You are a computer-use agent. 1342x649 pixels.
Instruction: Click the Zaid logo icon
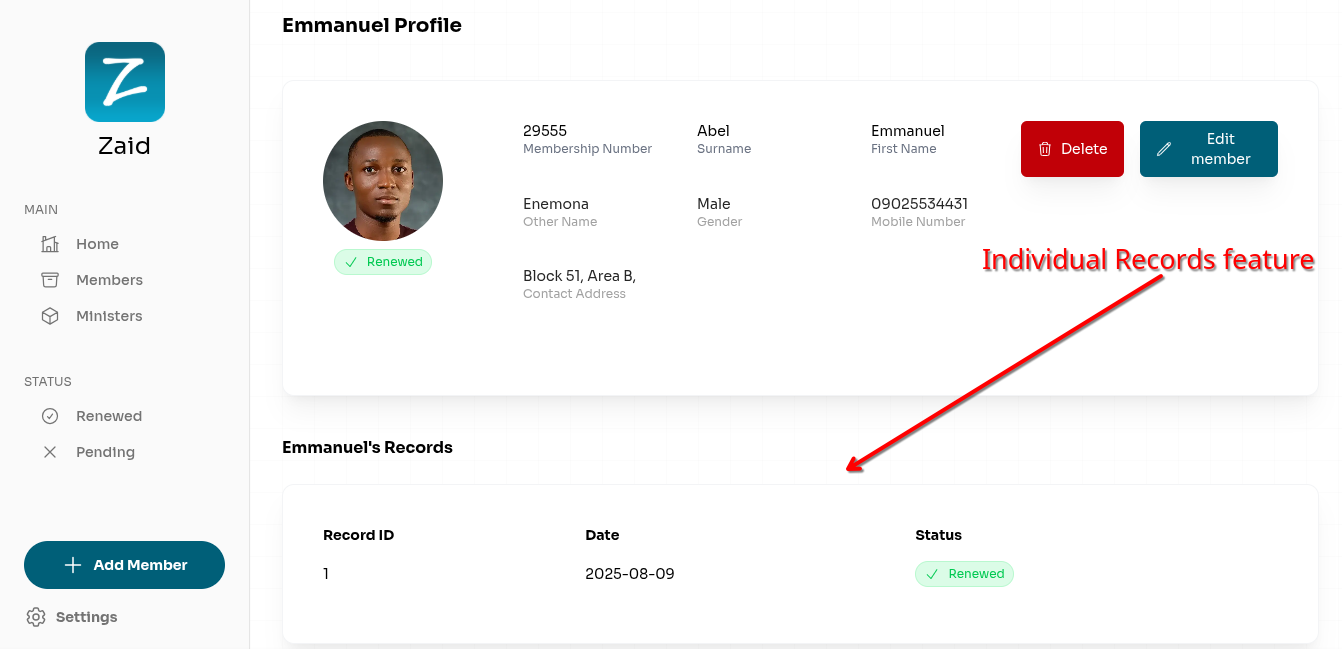[125, 82]
